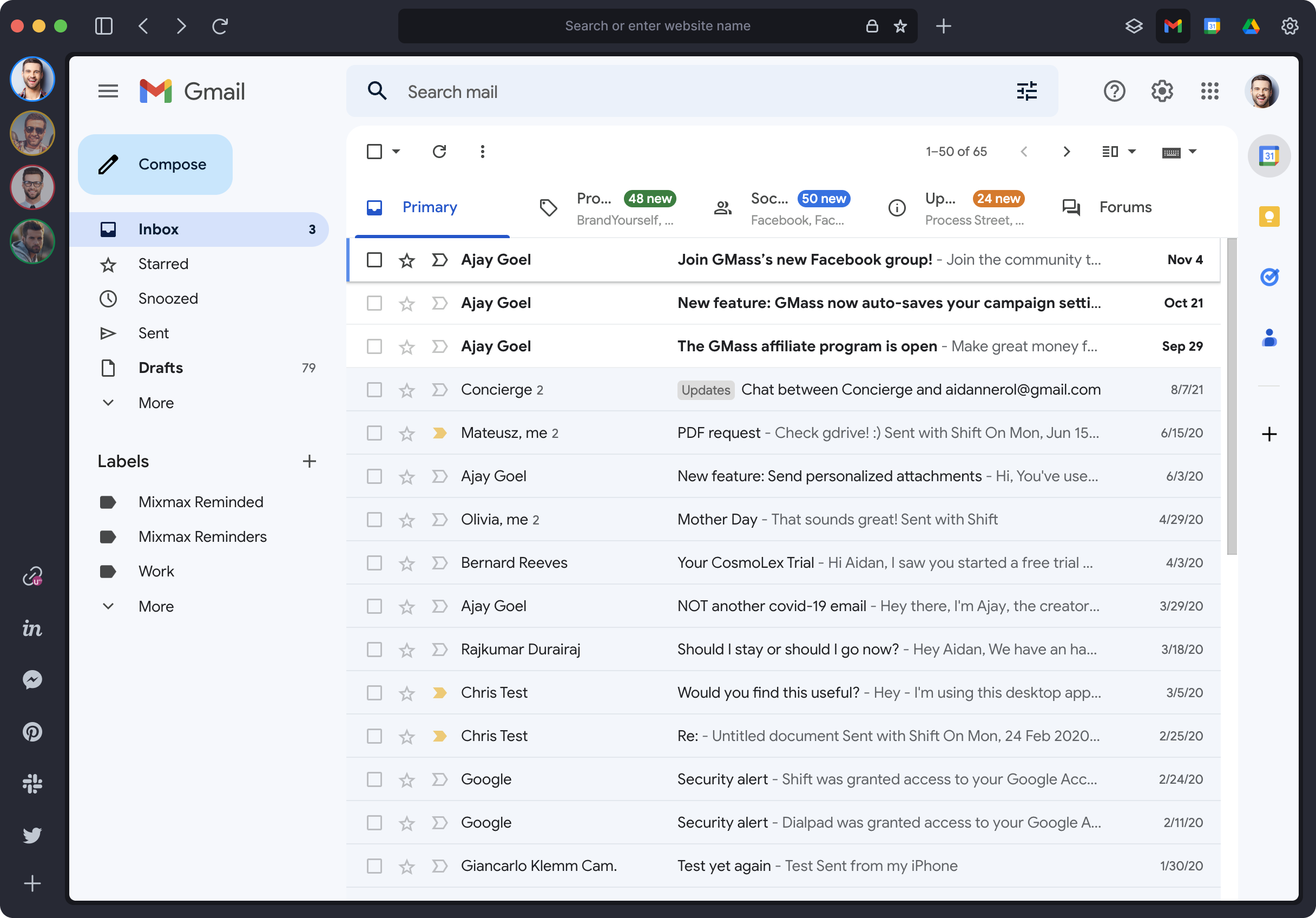
Task: Click the Compose button
Action: coord(153,164)
